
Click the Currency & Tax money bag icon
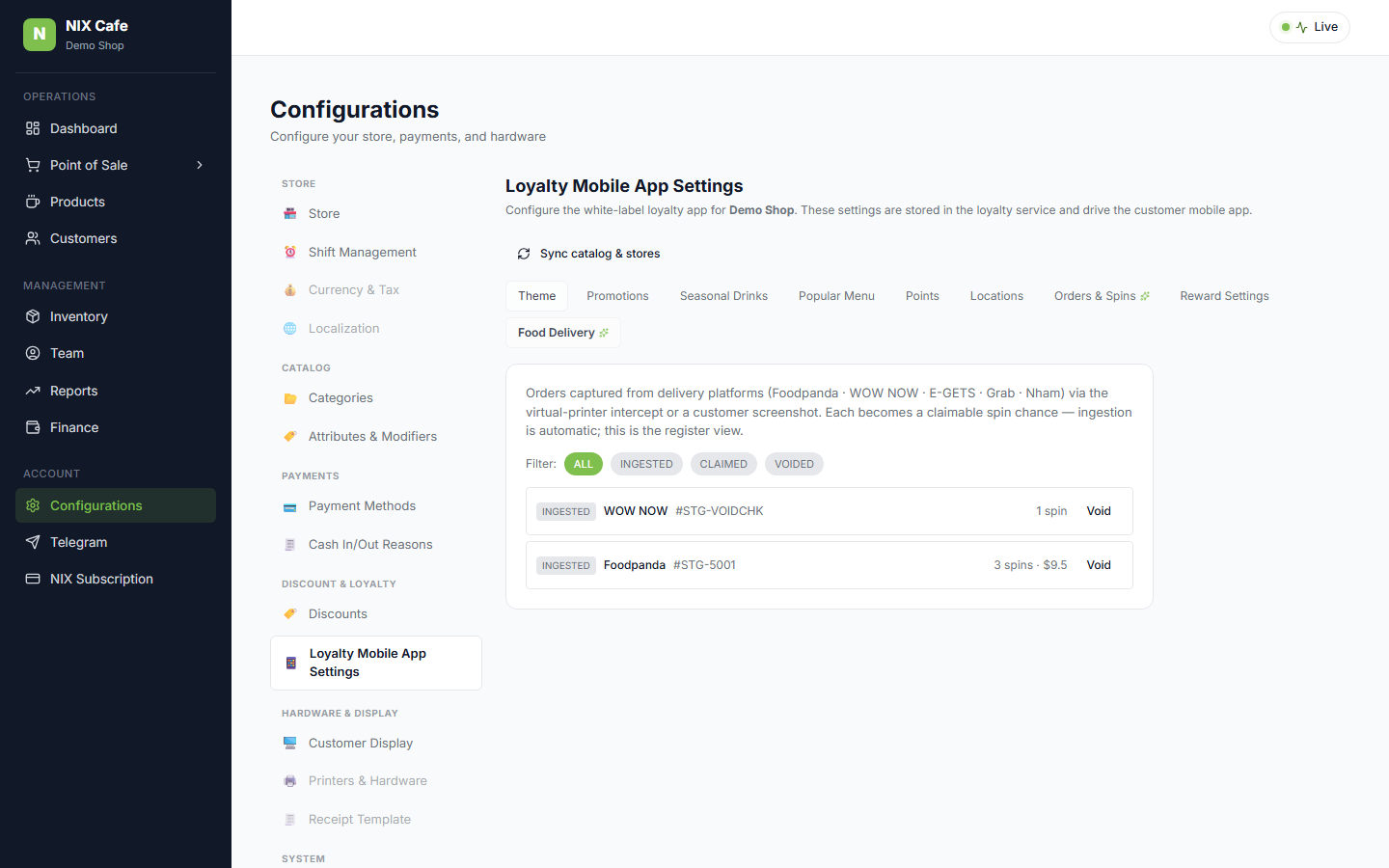pyautogui.click(x=290, y=290)
